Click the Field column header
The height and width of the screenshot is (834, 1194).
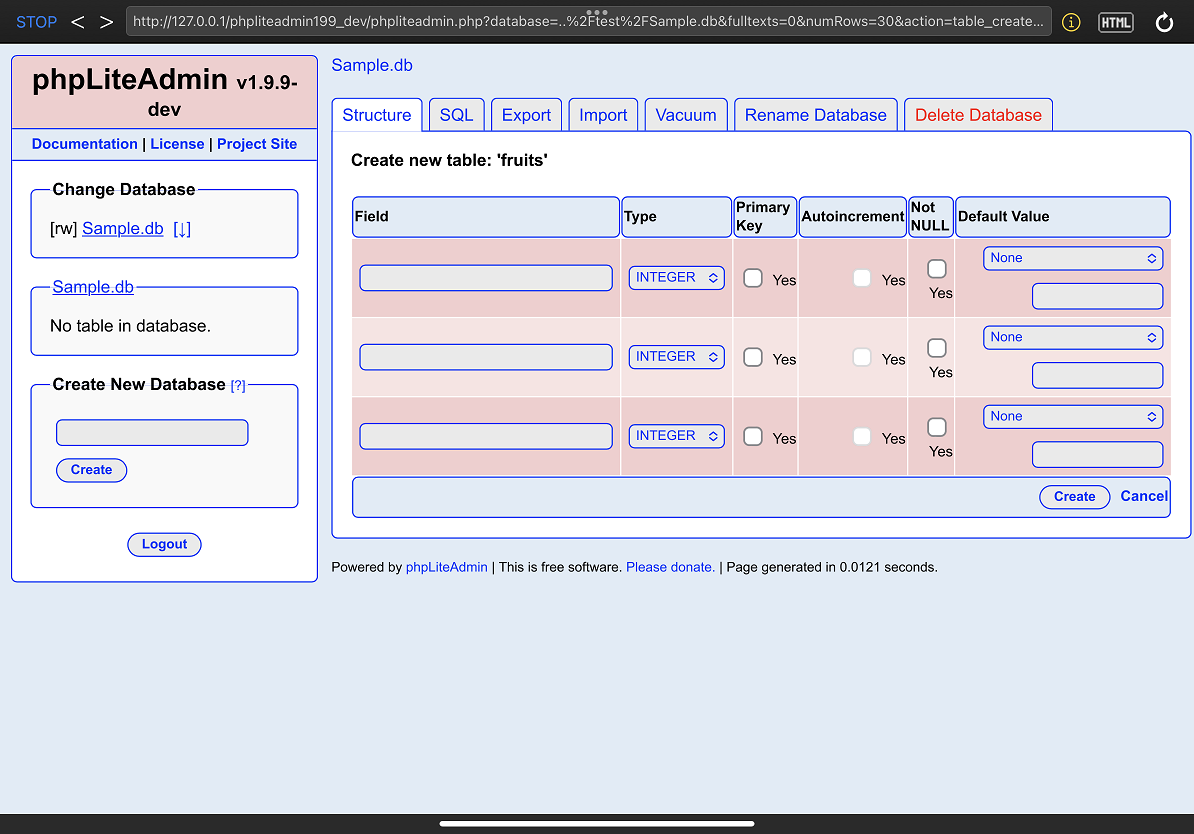coord(486,217)
